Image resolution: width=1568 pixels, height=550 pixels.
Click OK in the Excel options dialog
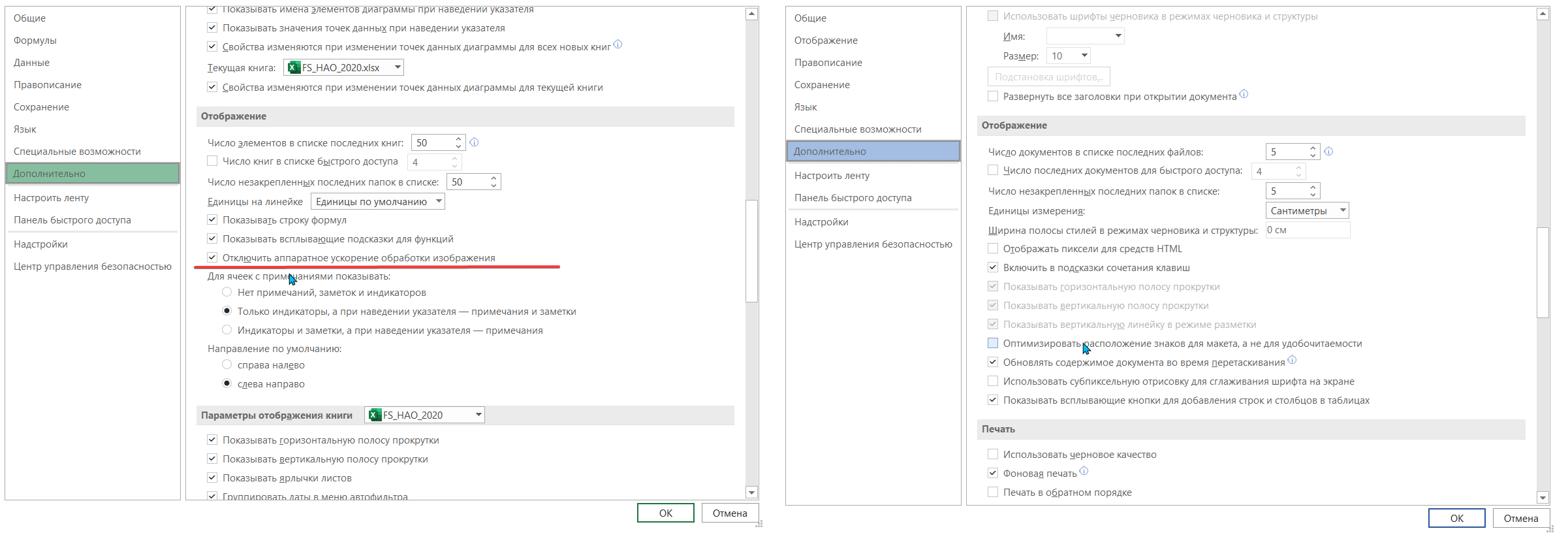click(666, 513)
